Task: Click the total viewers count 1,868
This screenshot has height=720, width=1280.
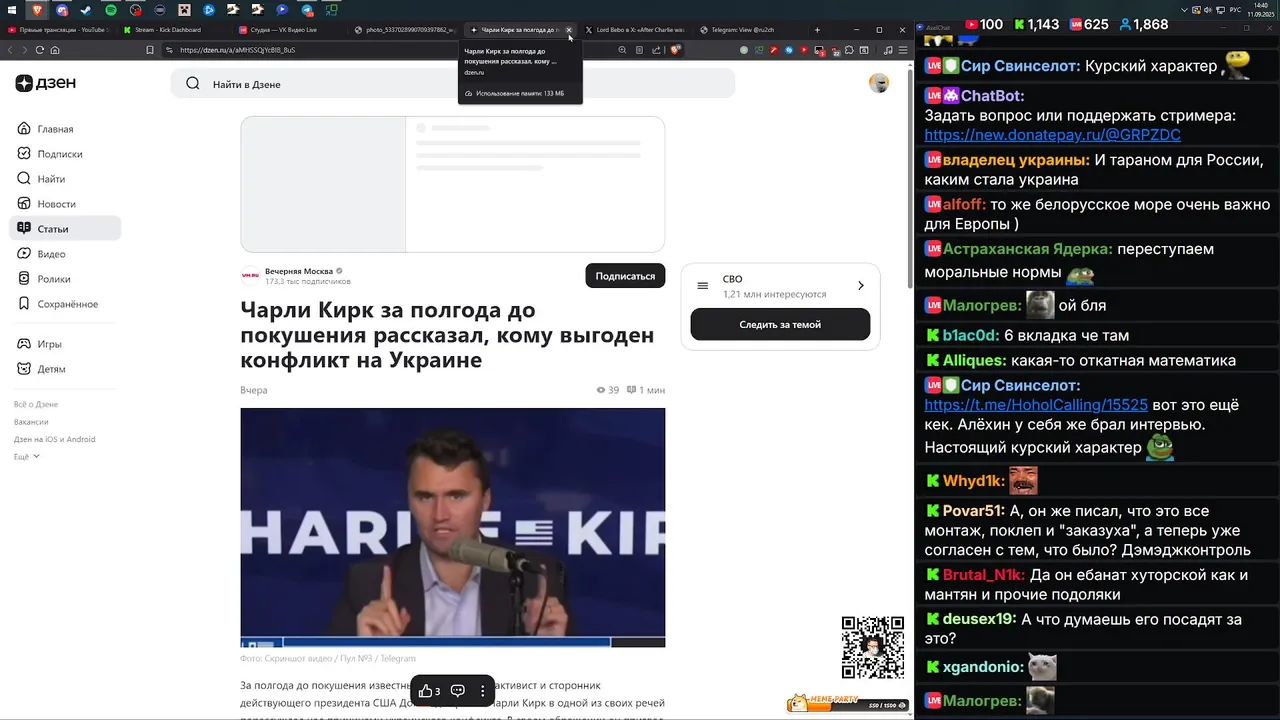Action: 1143,24
